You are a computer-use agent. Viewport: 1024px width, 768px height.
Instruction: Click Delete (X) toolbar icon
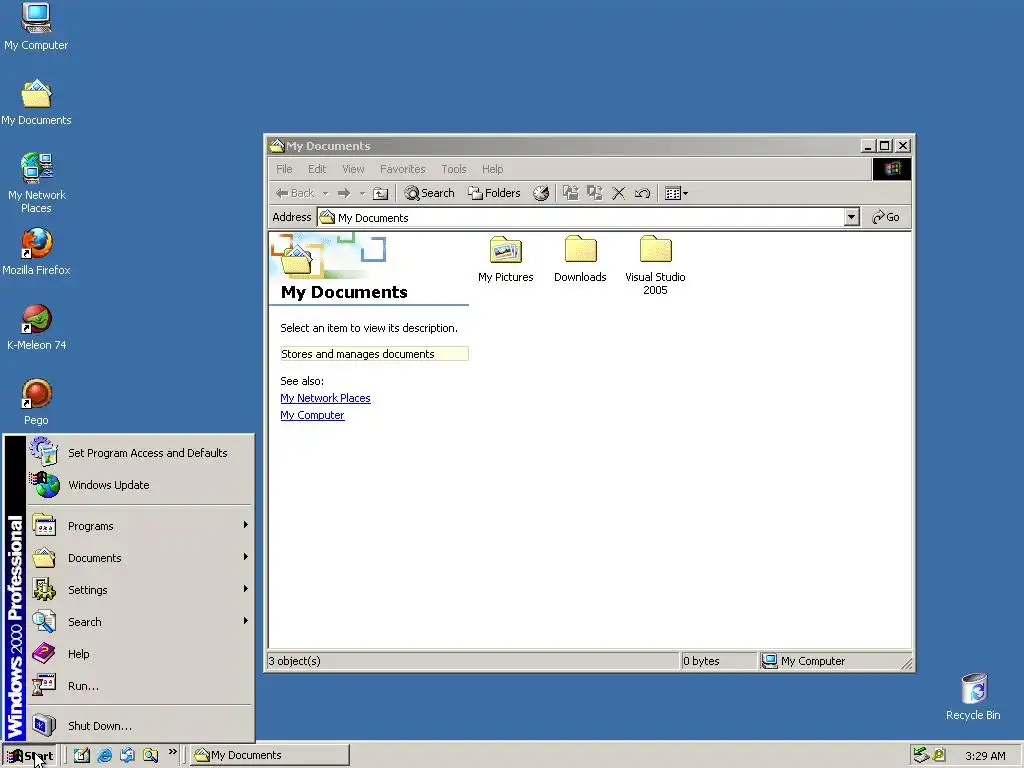coord(618,193)
